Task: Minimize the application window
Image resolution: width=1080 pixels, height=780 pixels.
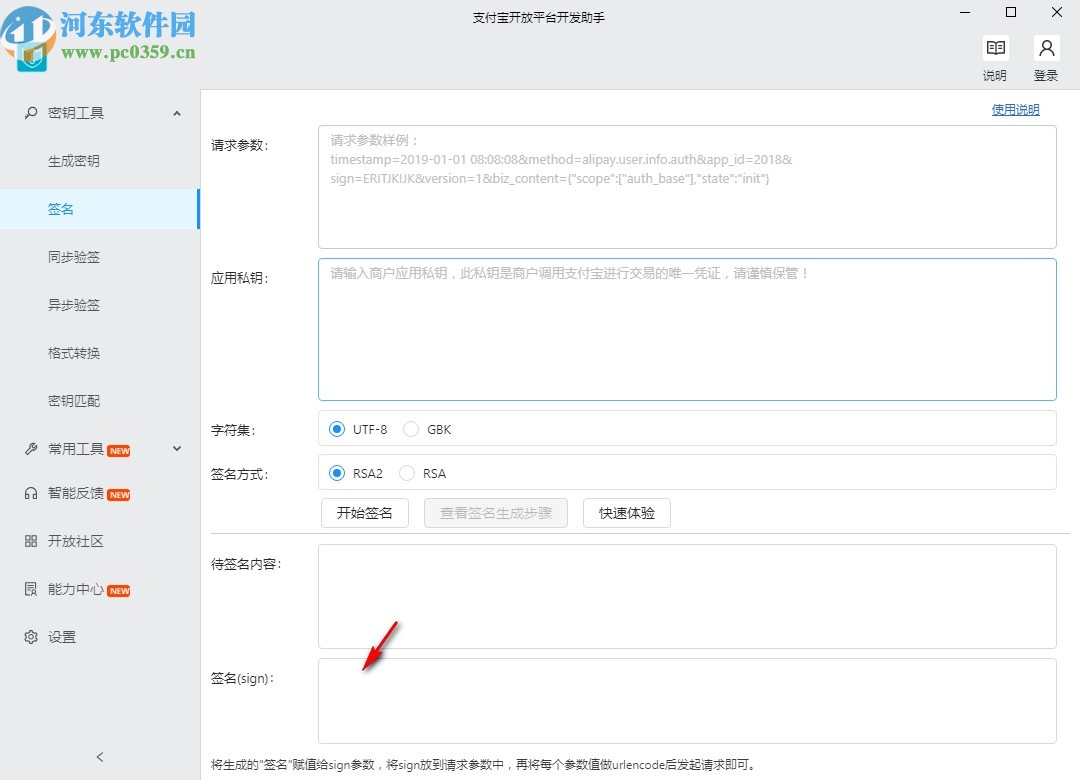Action: (966, 12)
